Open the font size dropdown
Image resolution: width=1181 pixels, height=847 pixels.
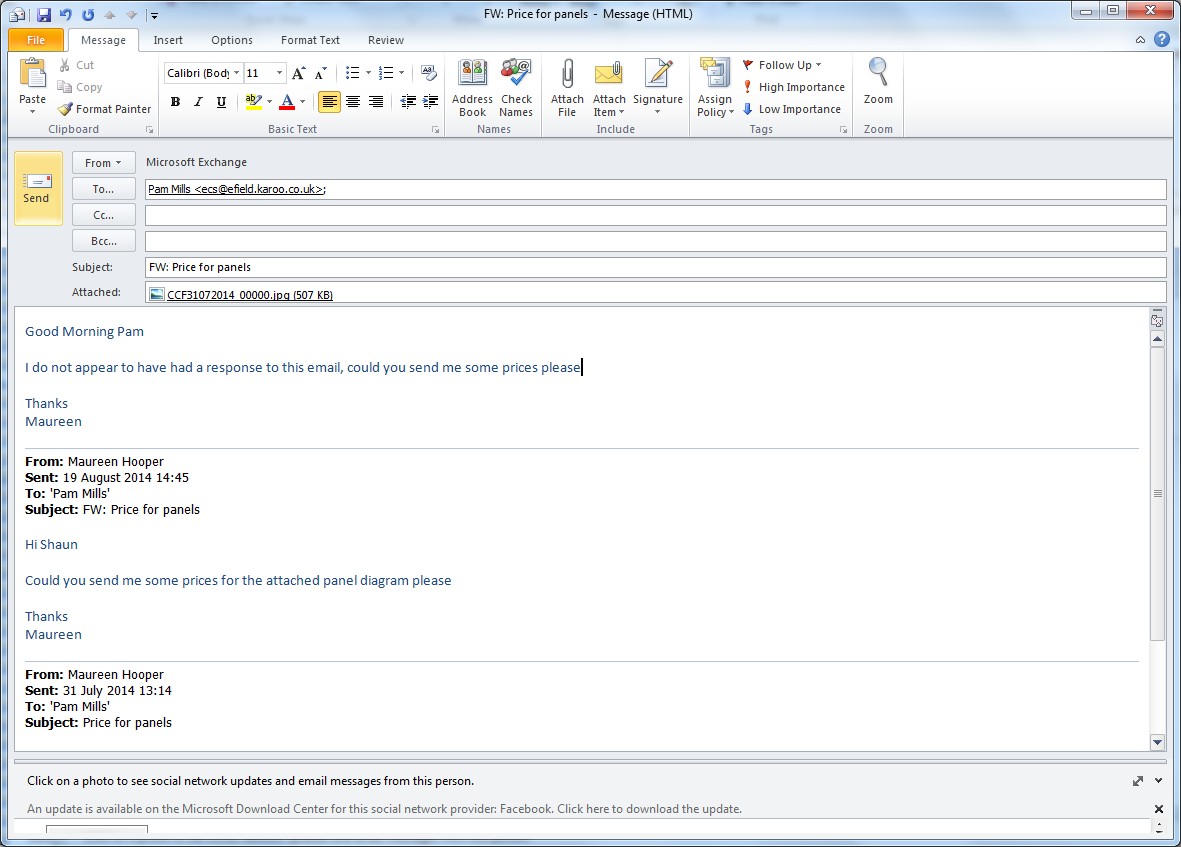[279, 73]
